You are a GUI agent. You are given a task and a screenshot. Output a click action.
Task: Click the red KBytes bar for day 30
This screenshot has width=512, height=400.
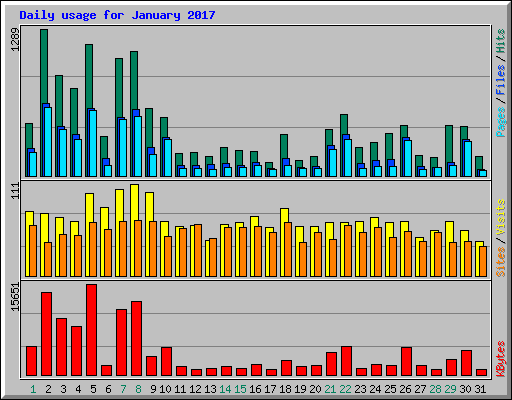(x=467, y=363)
